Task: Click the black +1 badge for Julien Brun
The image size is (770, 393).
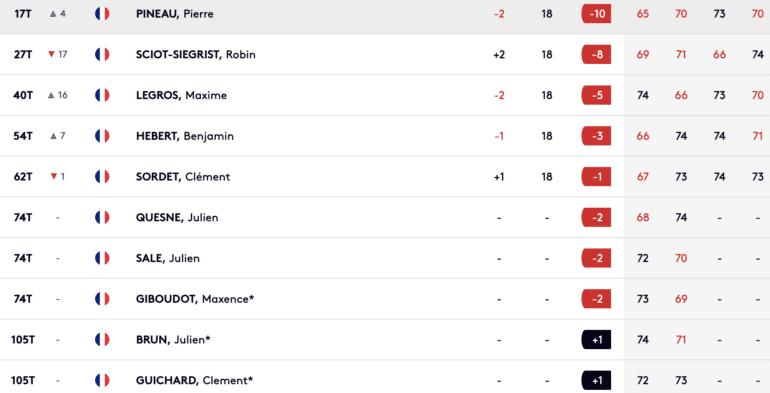Action: pos(596,339)
